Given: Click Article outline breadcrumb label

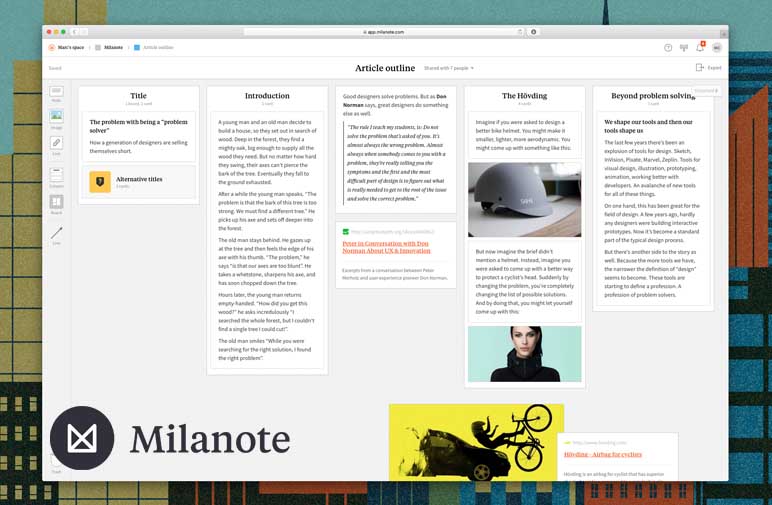Looking at the screenshot, I should coord(159,48).
